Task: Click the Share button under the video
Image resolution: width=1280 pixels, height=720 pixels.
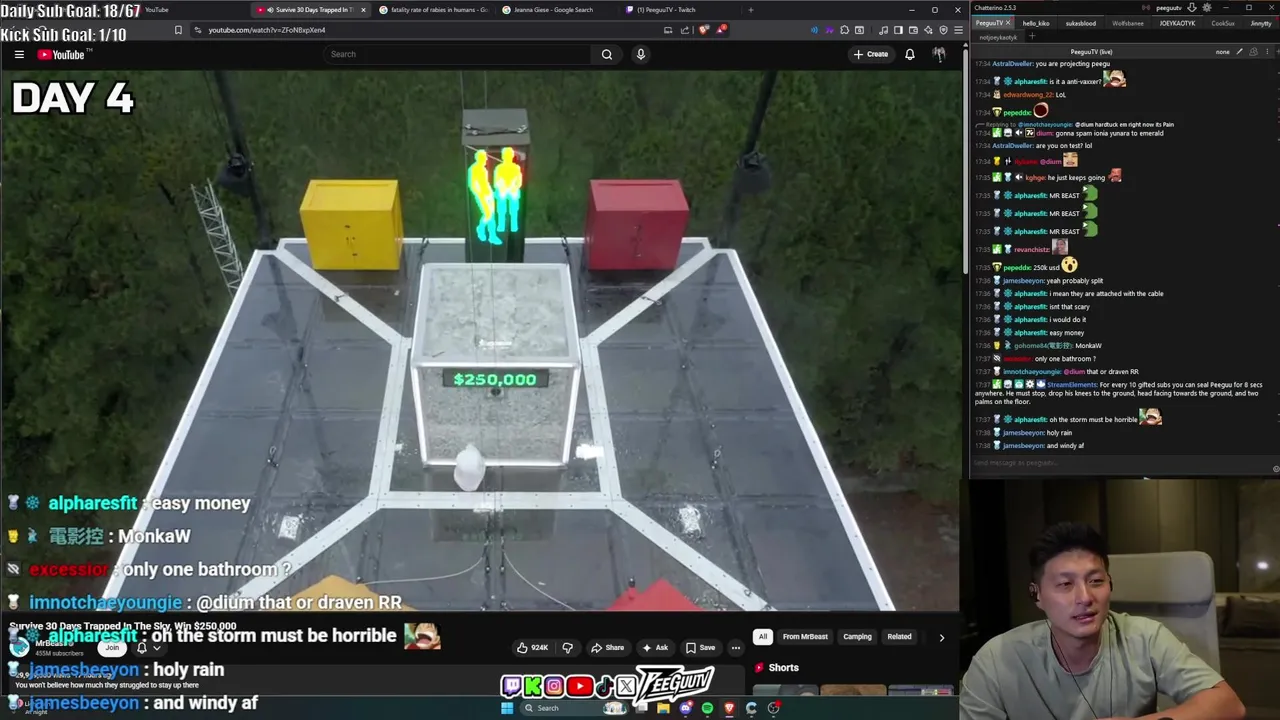Action: 607,647
